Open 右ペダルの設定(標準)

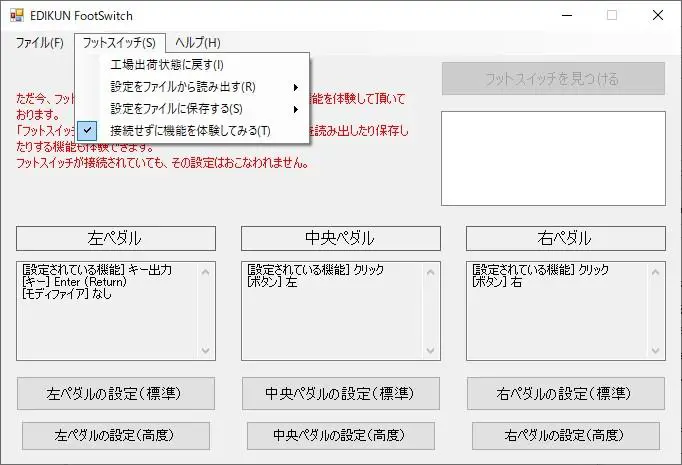565,394
